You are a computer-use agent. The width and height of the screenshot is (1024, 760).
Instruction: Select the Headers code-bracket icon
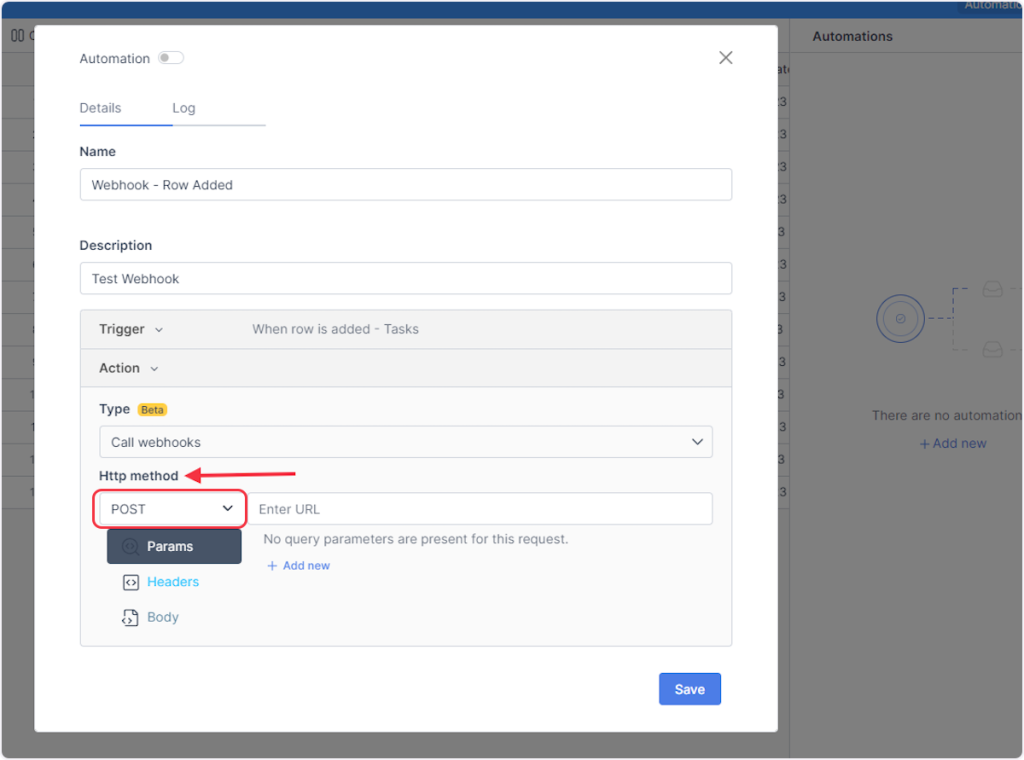[x=130, y=582]
